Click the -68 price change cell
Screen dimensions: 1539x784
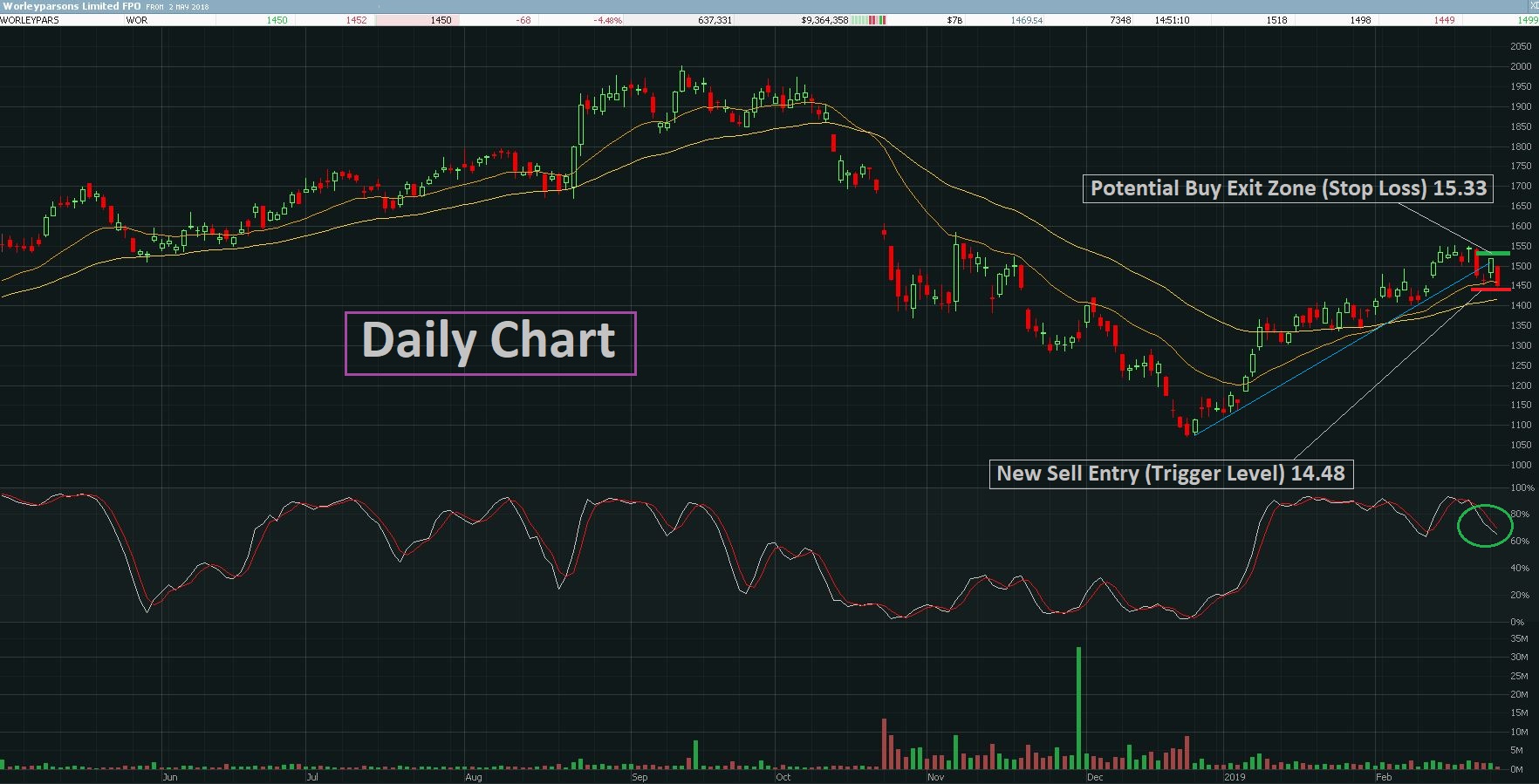coord(523,20)
